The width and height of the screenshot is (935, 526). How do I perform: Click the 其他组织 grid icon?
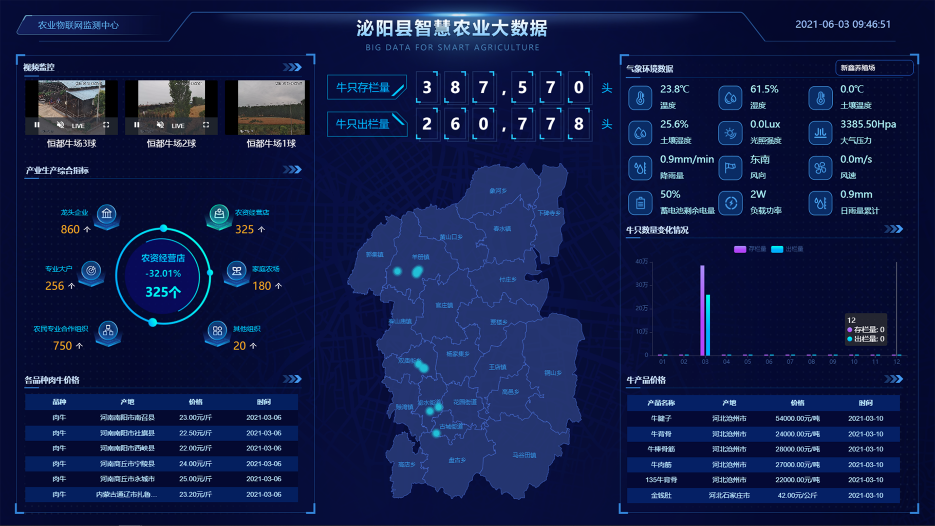217,330
